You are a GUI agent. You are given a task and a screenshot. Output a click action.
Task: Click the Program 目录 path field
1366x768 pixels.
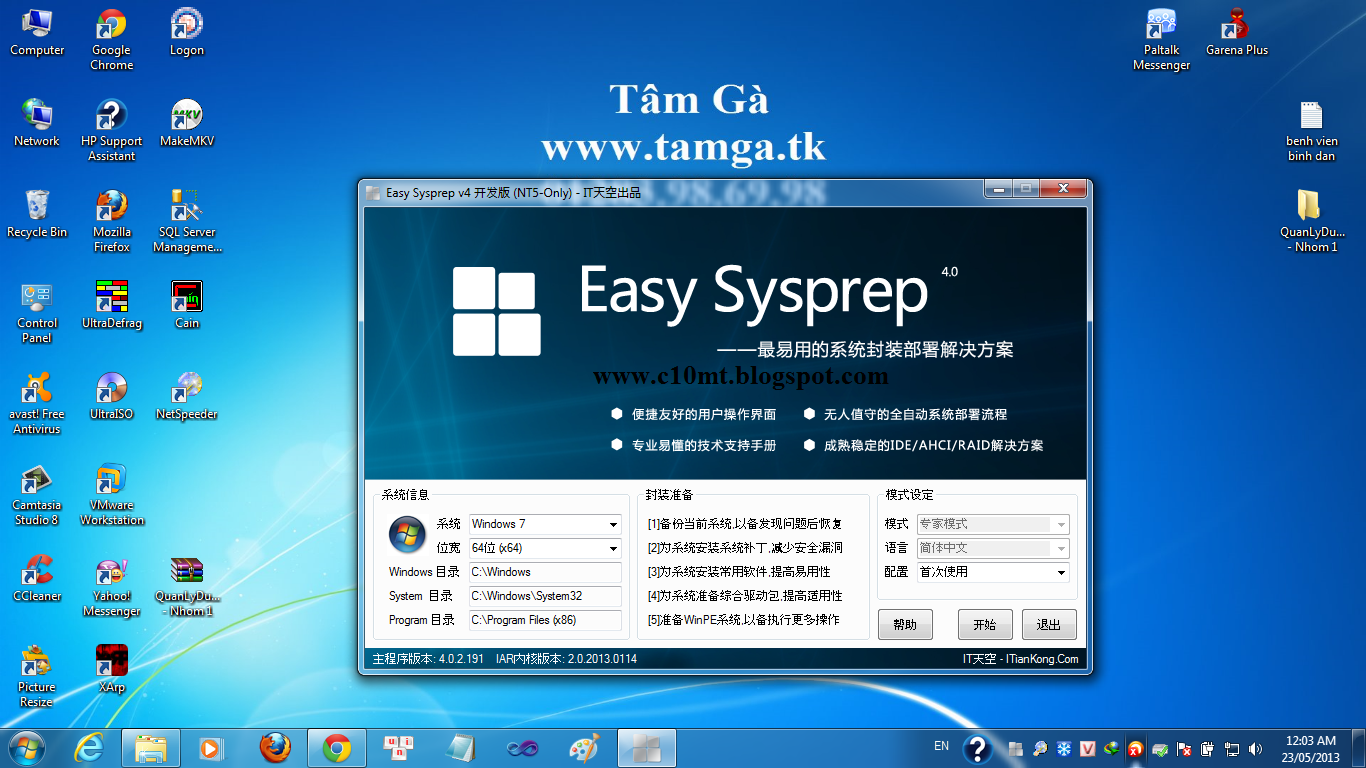click(x=545, y=620)
